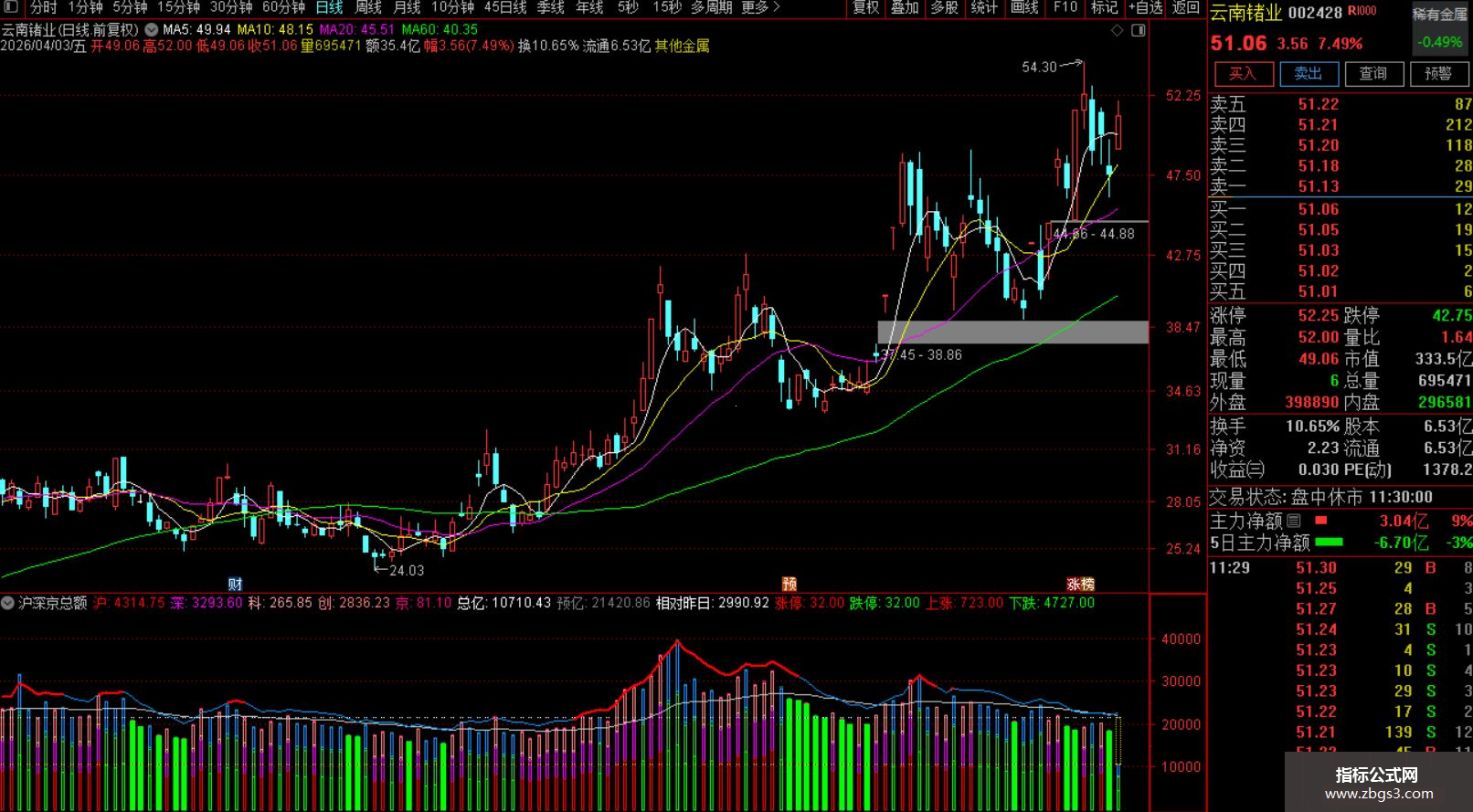Click the 标记 mark toolbar button

1104,7
